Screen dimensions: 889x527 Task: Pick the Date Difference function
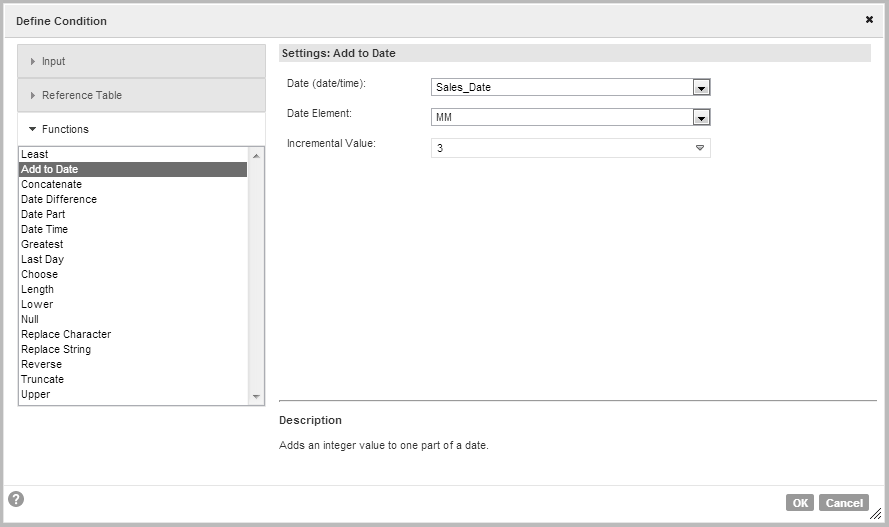(133, 199)
